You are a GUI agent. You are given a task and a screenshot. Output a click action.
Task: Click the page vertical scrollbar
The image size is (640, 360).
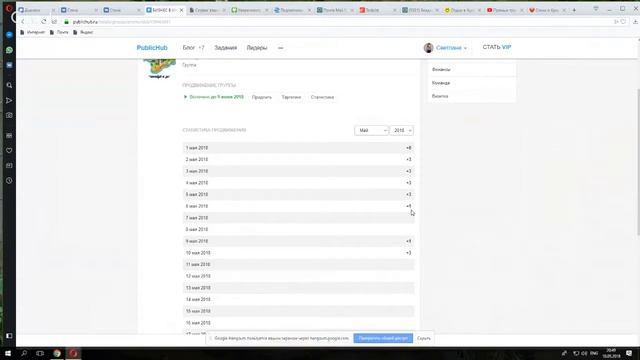point(638,161)
